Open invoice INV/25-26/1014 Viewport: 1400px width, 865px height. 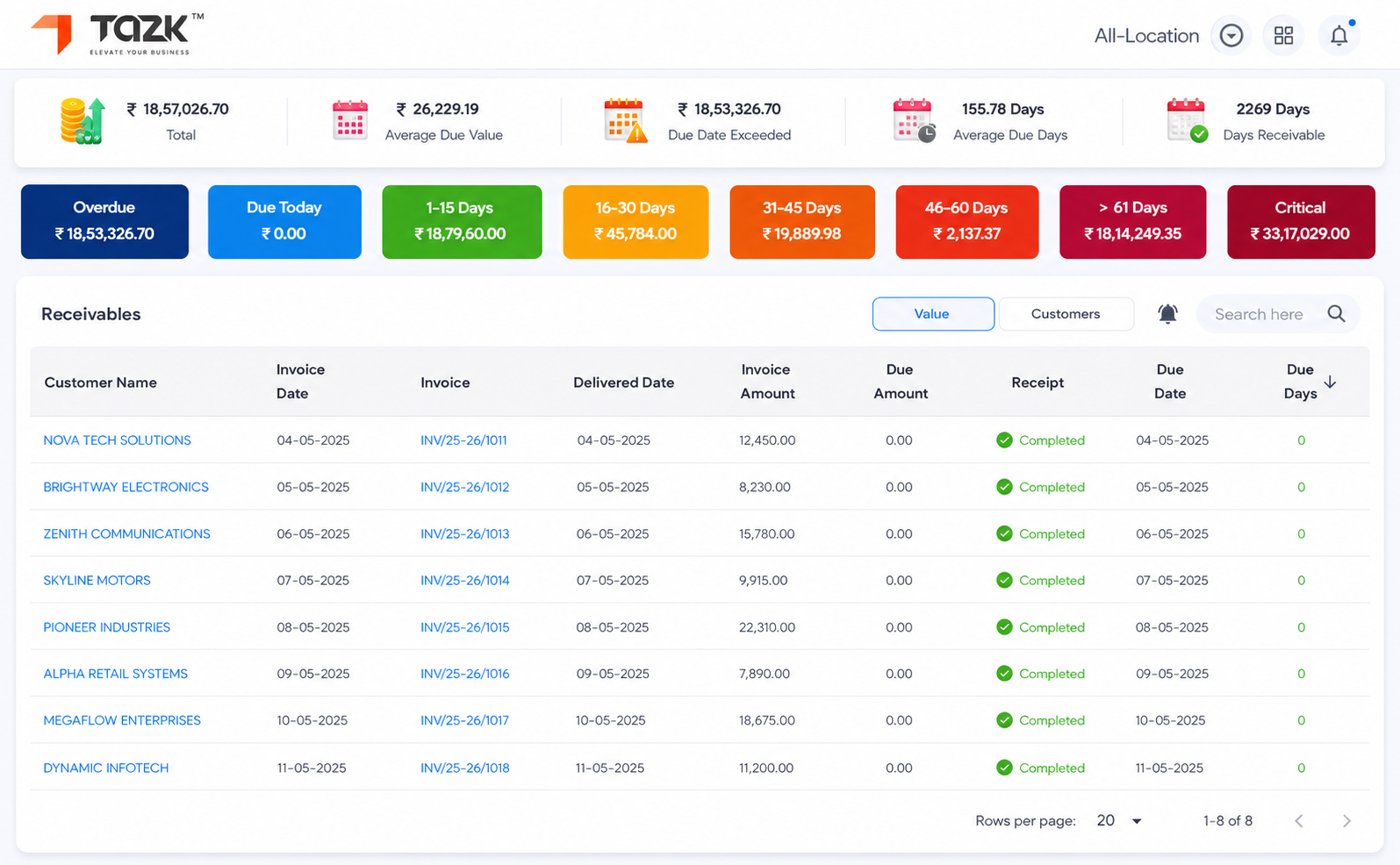[x=464, y=581]
